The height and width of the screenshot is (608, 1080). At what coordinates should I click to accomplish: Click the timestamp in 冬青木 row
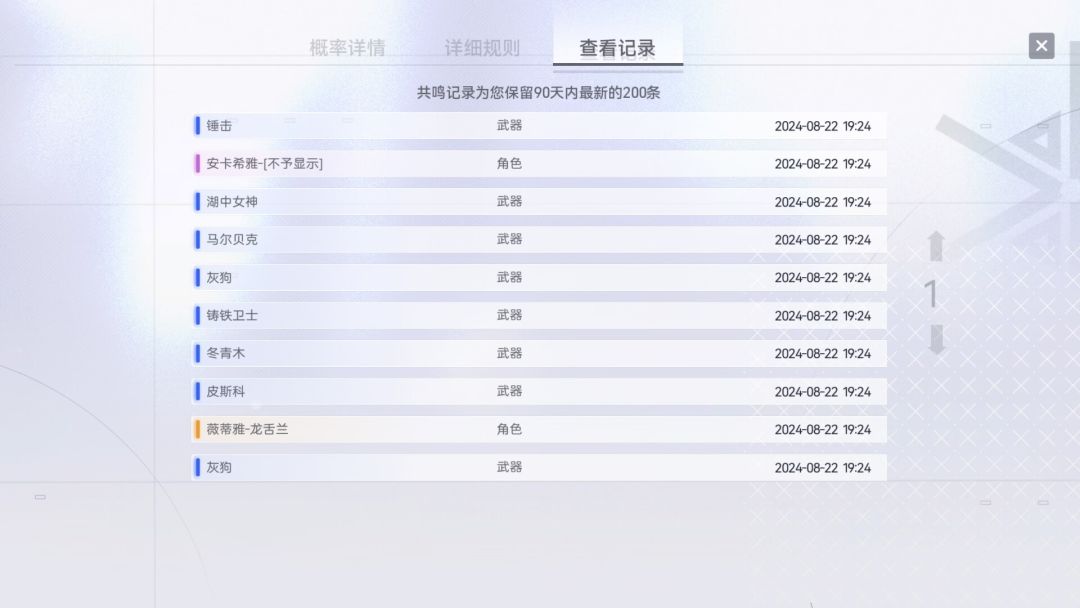pyautogui.click(x=822, y=354)
